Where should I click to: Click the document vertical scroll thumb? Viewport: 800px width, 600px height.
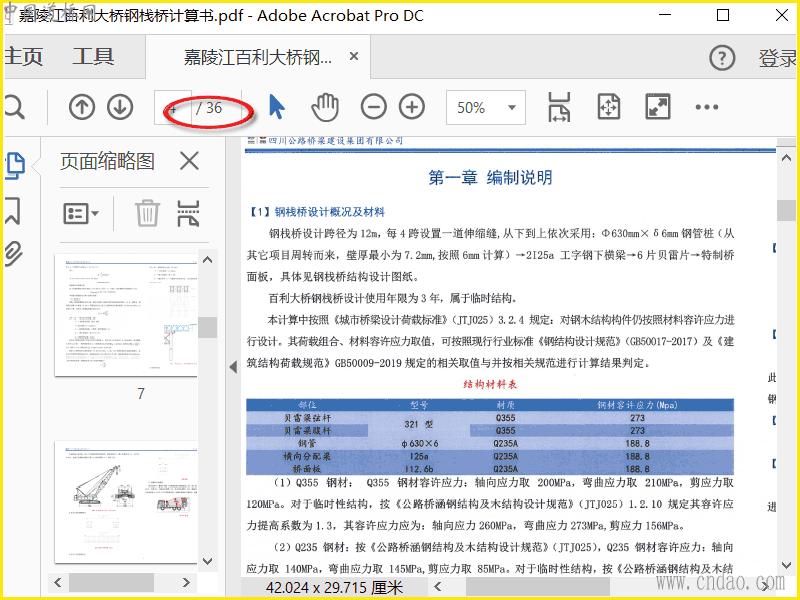[787, 210]
